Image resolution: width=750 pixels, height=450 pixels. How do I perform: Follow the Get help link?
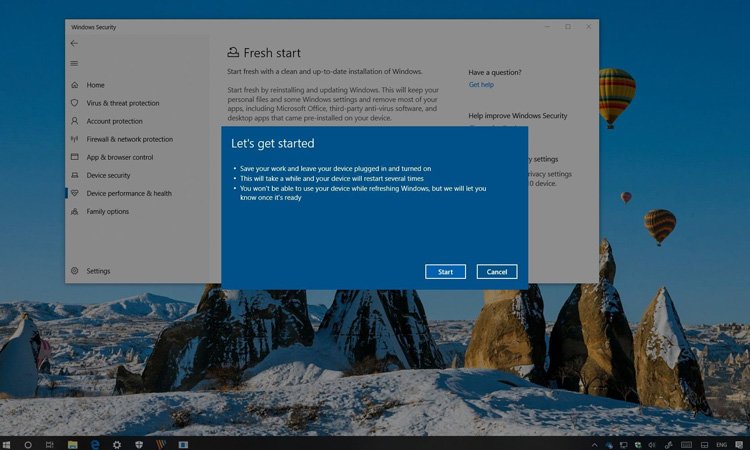click(x=481, y=85)
